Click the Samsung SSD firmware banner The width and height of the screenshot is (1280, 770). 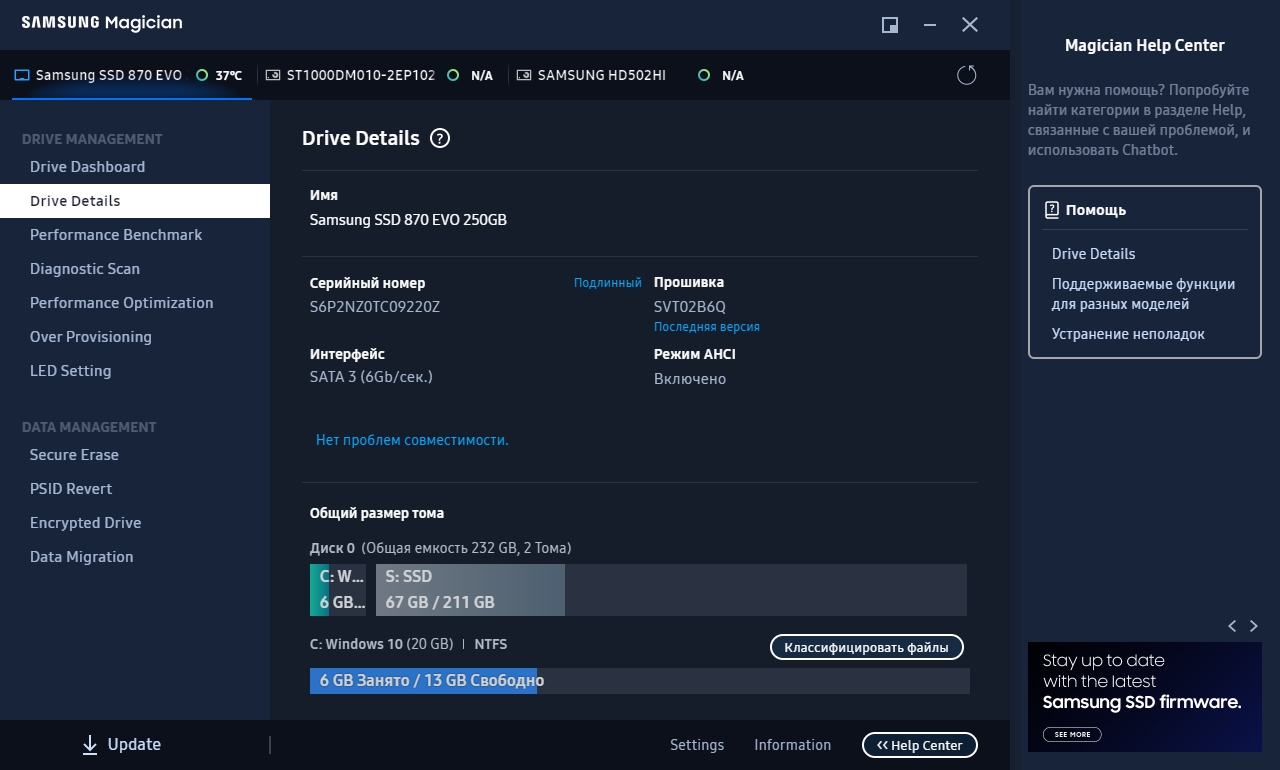(x=1145, y=697)
